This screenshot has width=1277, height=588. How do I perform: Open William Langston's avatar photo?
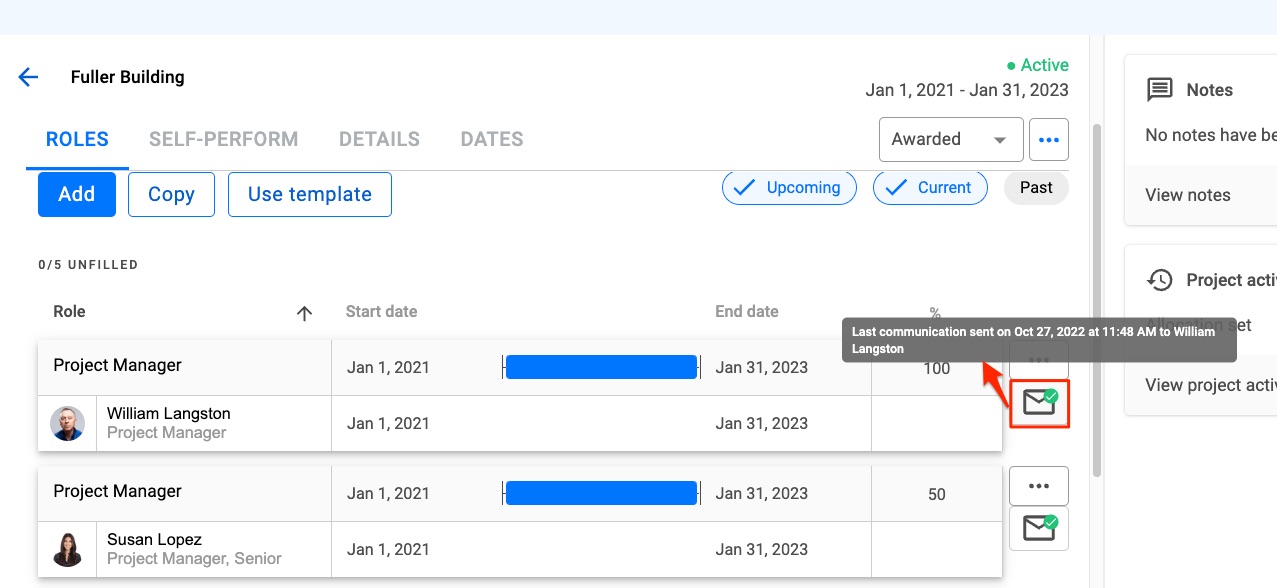68,424
